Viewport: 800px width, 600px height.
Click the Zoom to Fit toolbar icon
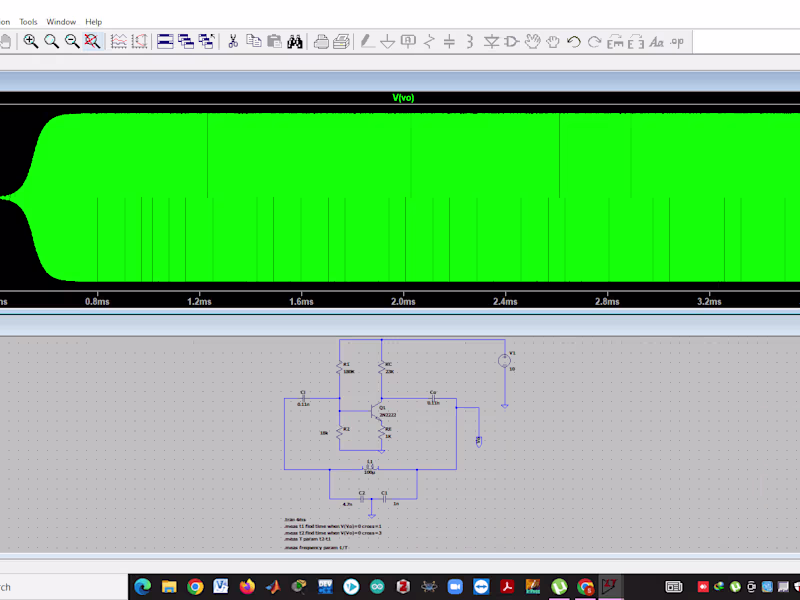click(x=92, y=41)
